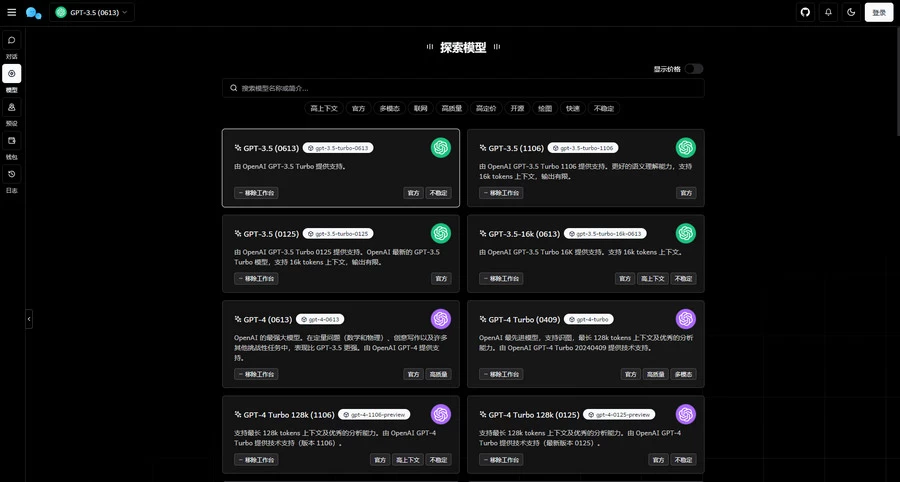Copy the gpt-4-1106-preview model ID badge
This screenshot has width=900, height=482.
374,414
